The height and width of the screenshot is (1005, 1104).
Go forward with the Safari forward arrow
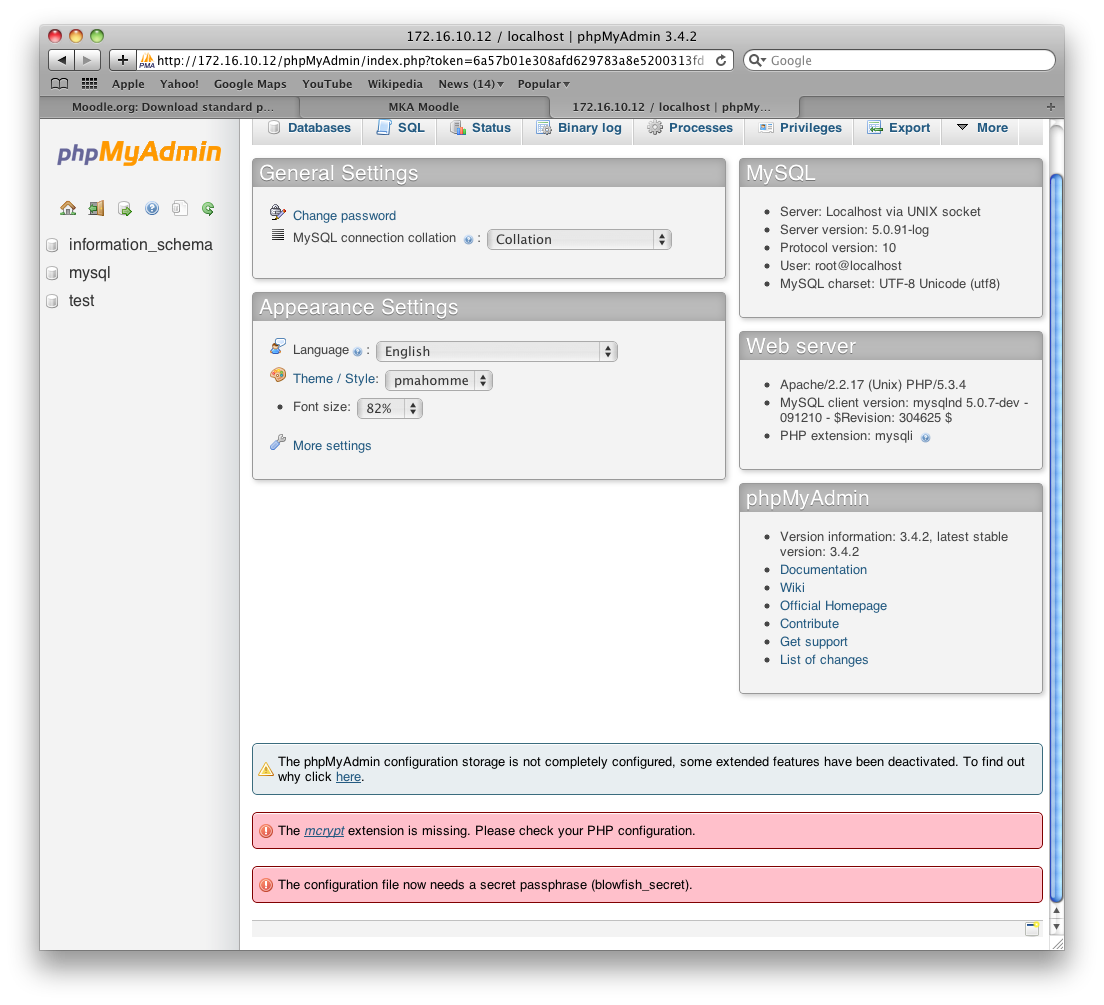(87, 60)
